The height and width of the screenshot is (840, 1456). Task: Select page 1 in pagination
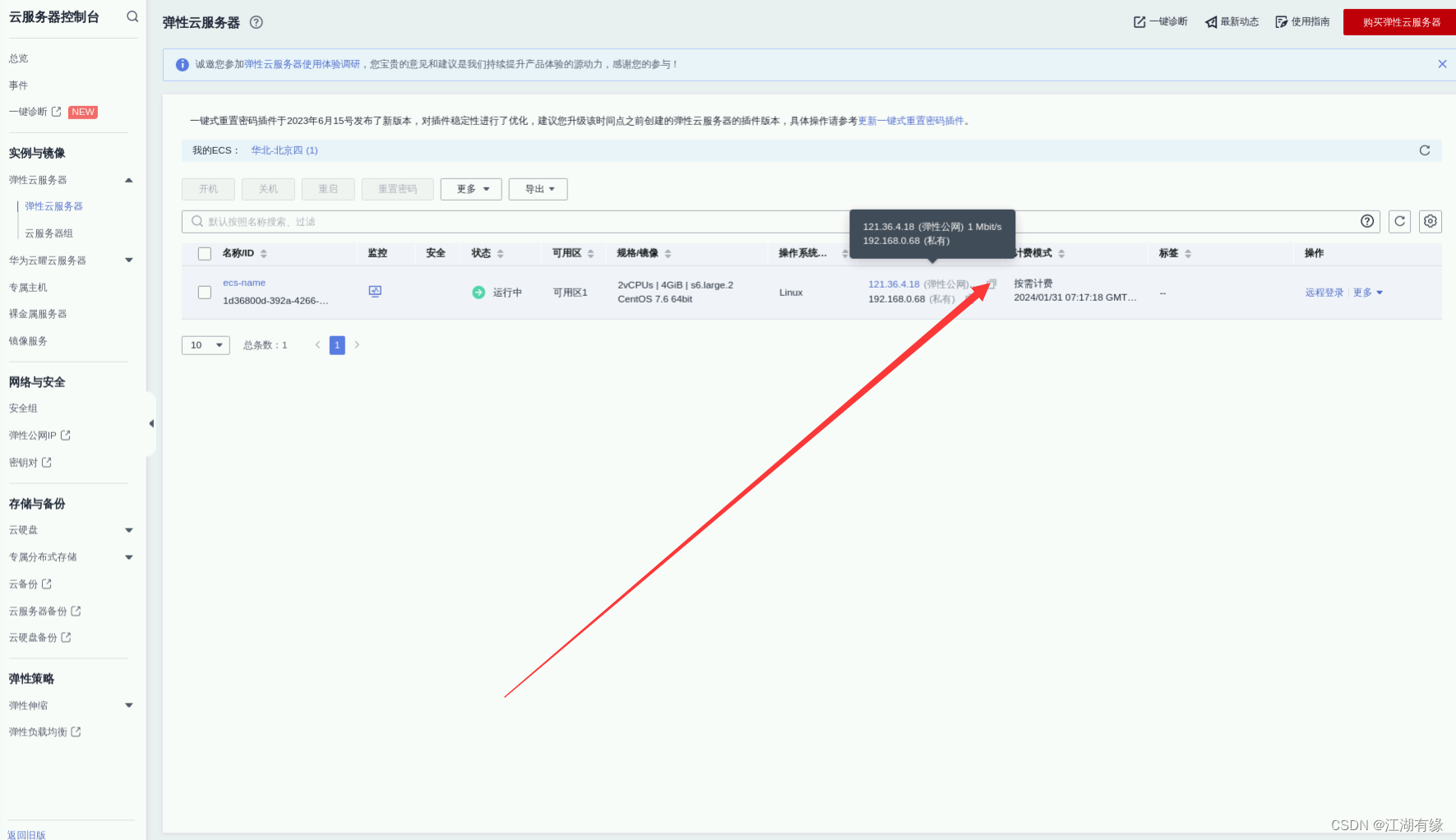tap(337, 345)
